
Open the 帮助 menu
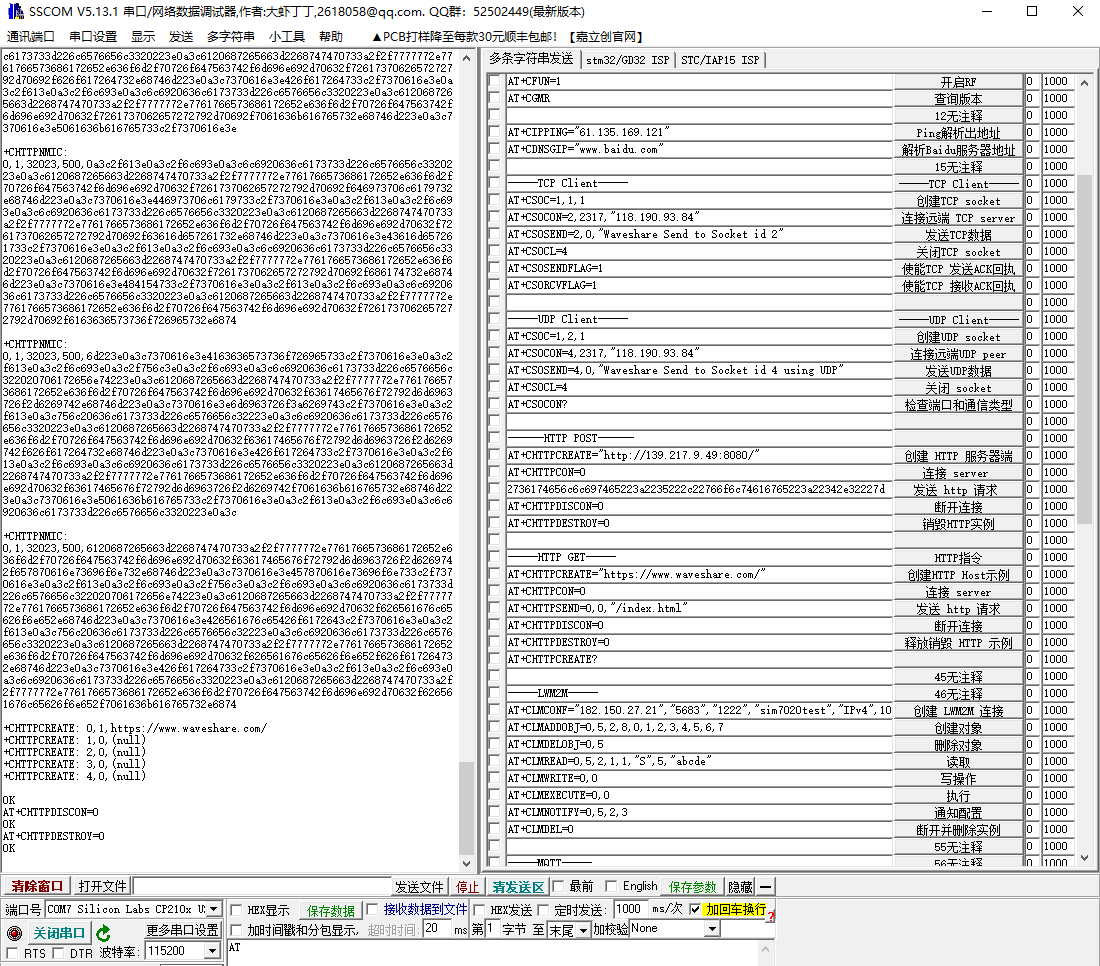[330, 36]
